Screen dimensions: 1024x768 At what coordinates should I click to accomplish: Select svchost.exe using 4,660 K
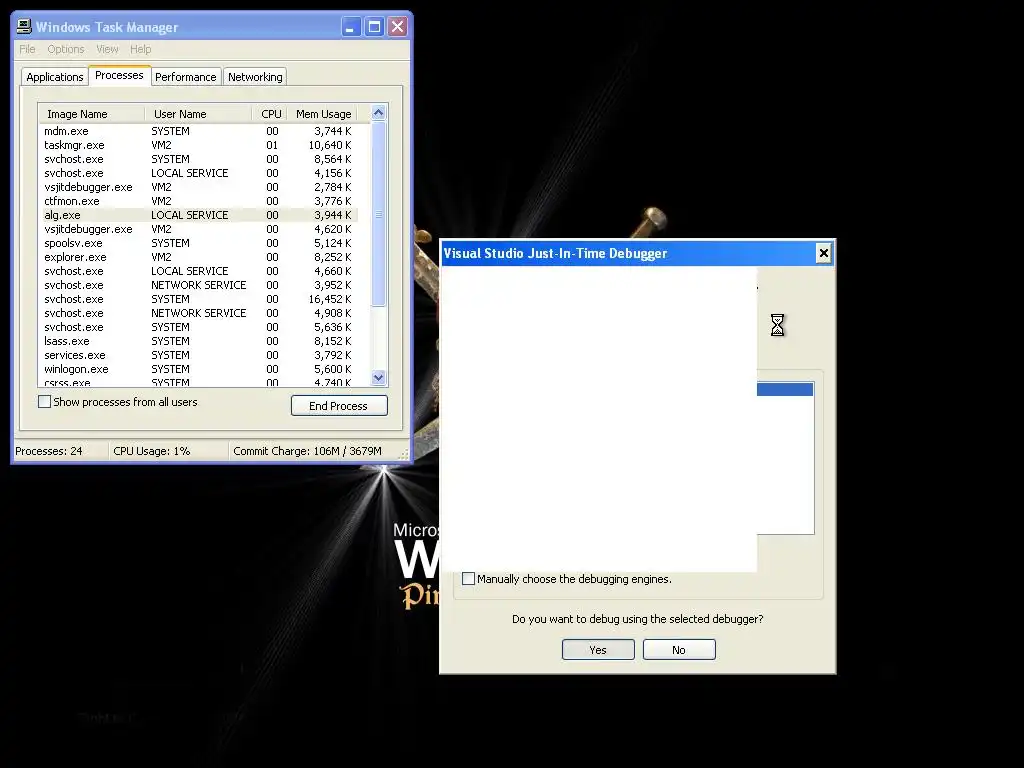pos(199,271)
